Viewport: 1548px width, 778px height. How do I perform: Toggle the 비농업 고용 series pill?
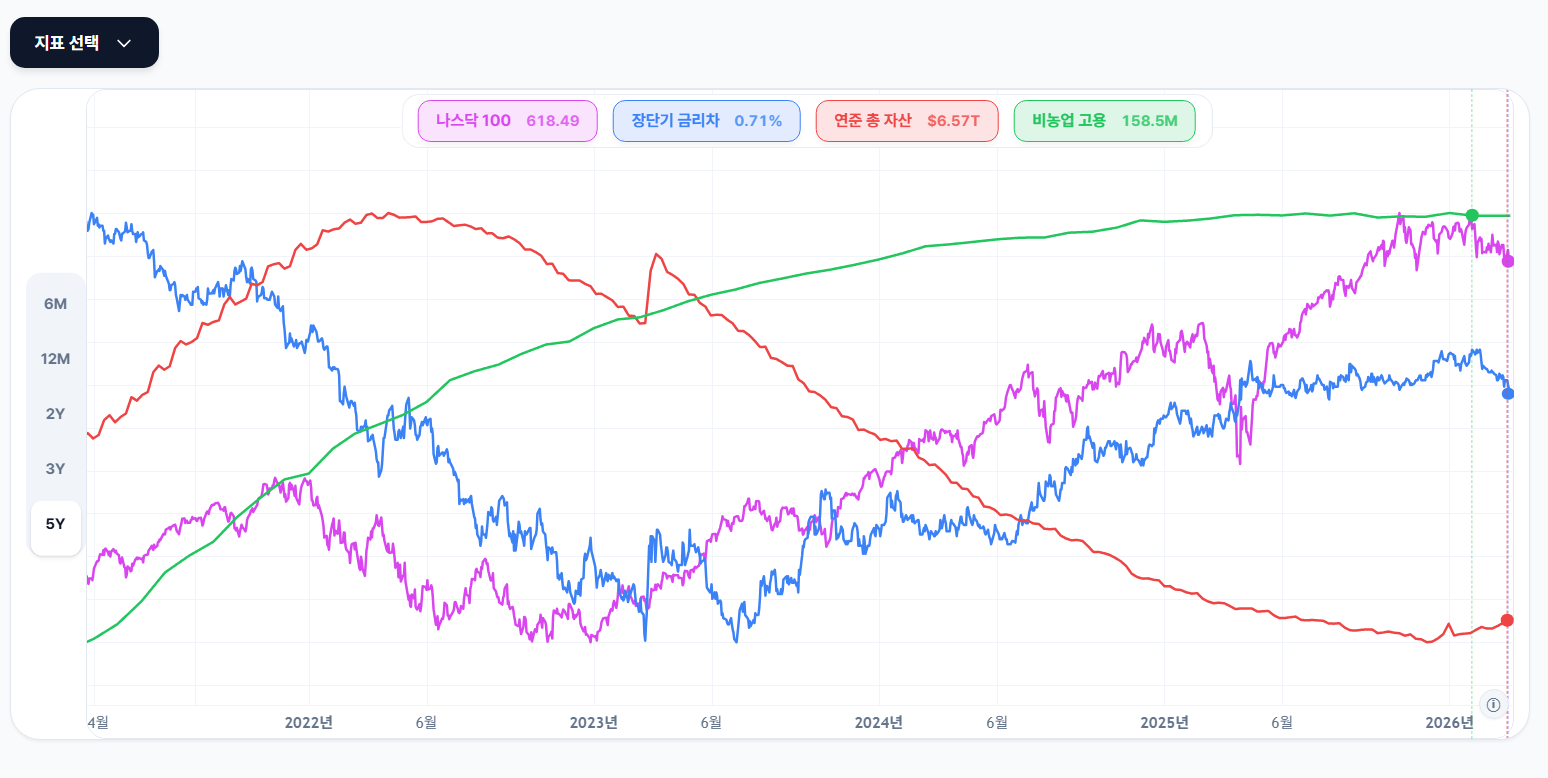[1104, 121]
